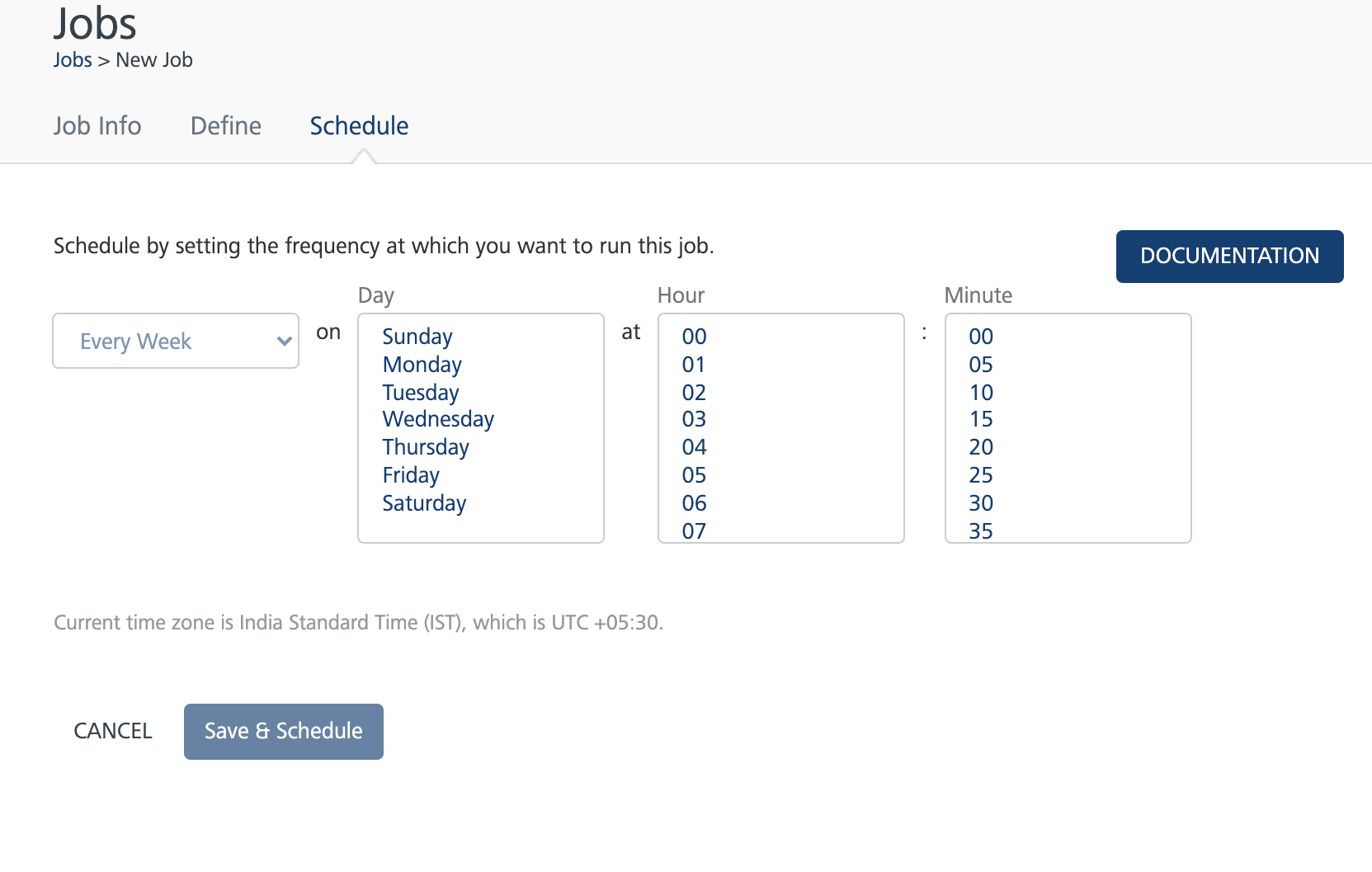Image resolution: width=1372 pixels, height=872 pixels.
Task: Select the Schedule tab
Action: click(359, 125)
